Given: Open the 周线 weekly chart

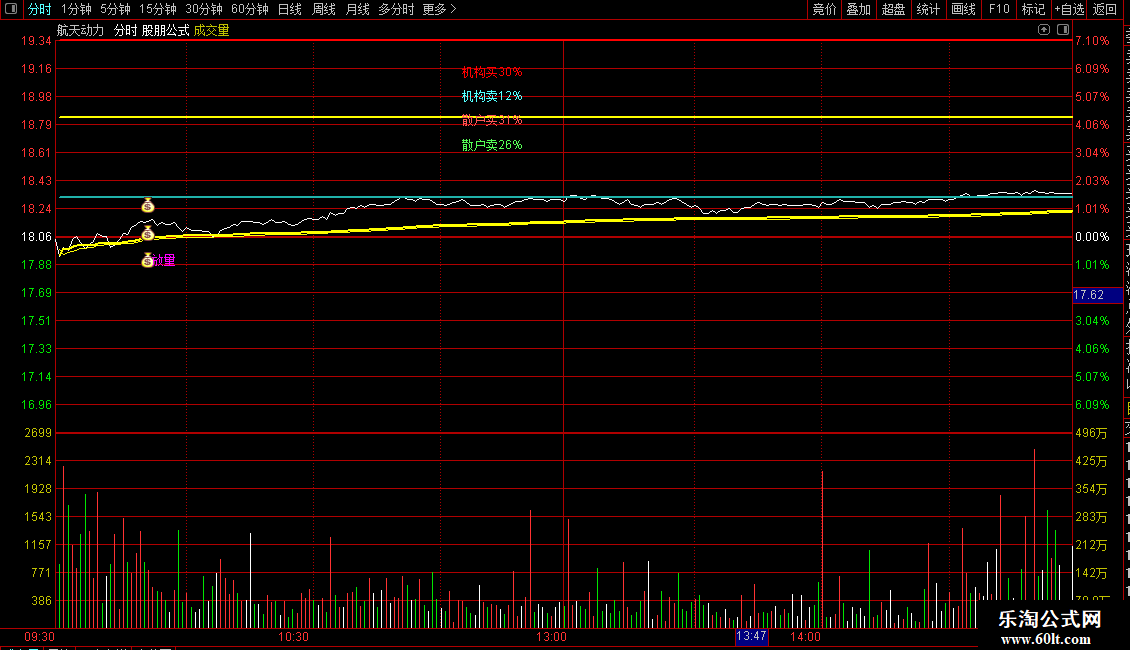Looking at the screenshot, I should point(324,9).
